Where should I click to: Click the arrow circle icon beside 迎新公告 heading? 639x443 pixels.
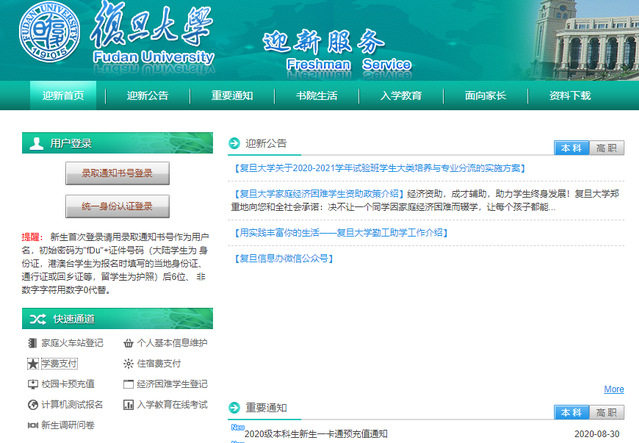pyautogui.click(x=234, y=143)
